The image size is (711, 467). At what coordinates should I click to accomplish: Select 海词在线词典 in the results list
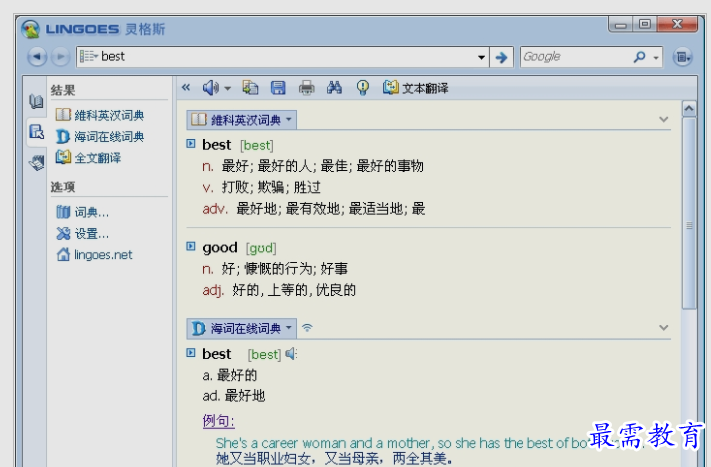100,136
